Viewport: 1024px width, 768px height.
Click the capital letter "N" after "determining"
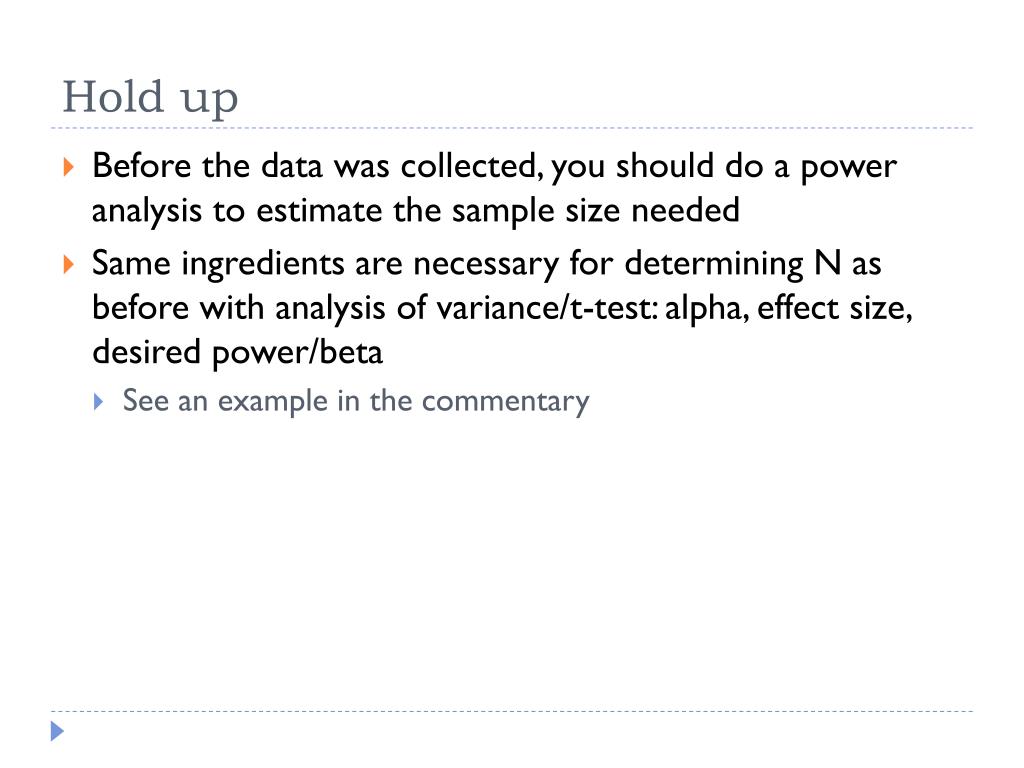click(827, 263)
